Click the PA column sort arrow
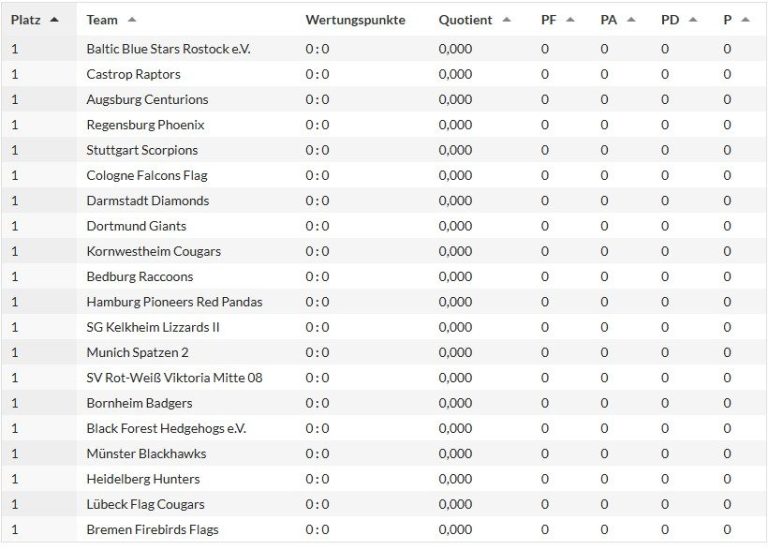Screen dimensions: 768x550 [630, 20]
